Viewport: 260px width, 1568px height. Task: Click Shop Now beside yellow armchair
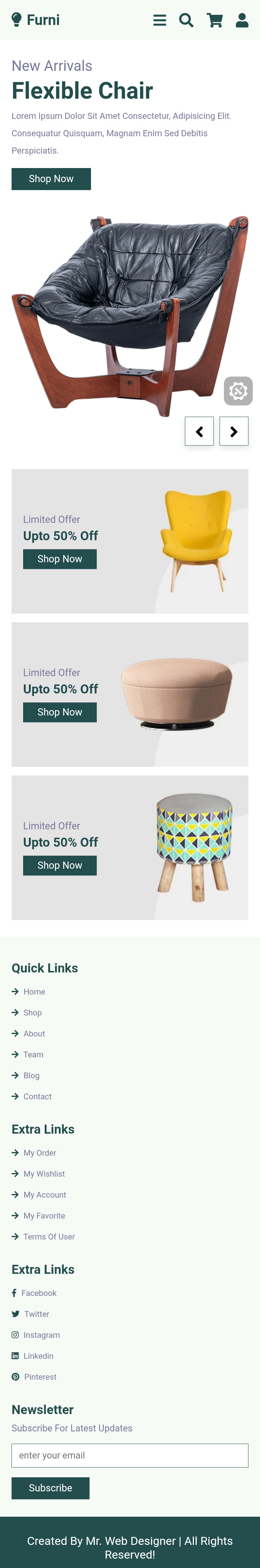[x=60, y=559]
